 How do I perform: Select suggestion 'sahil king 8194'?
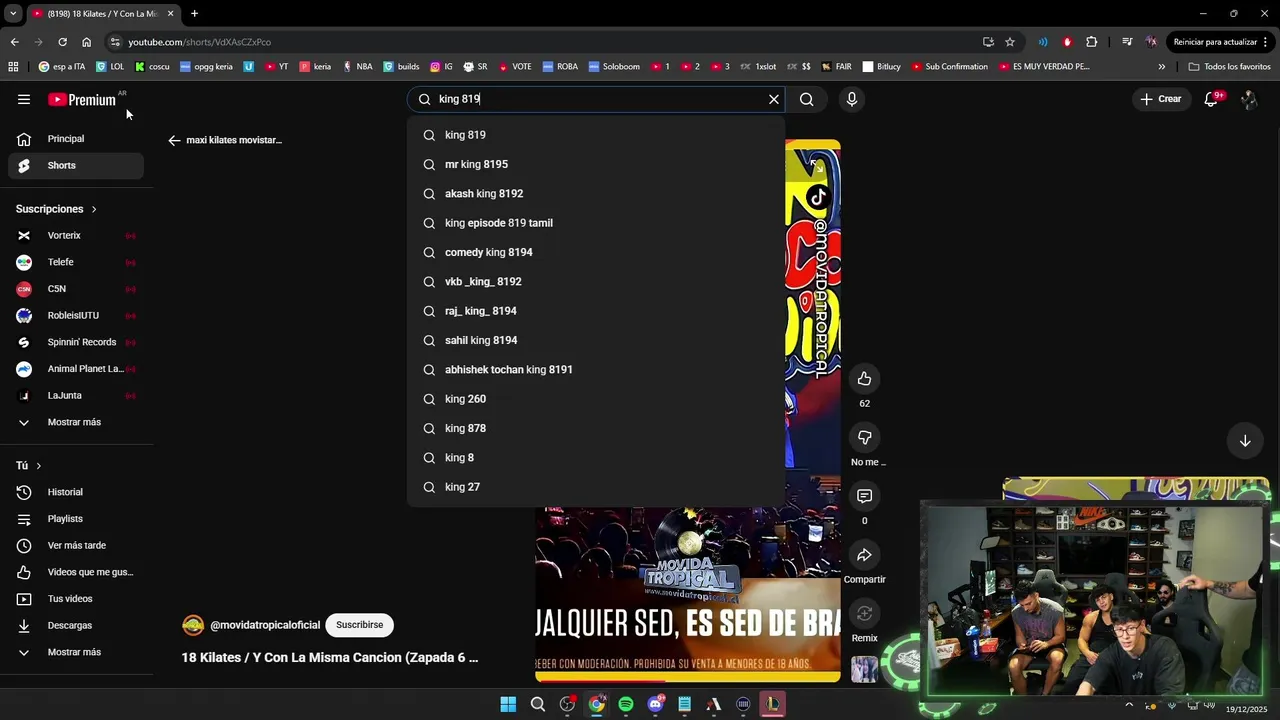click(x=596, y=340)
